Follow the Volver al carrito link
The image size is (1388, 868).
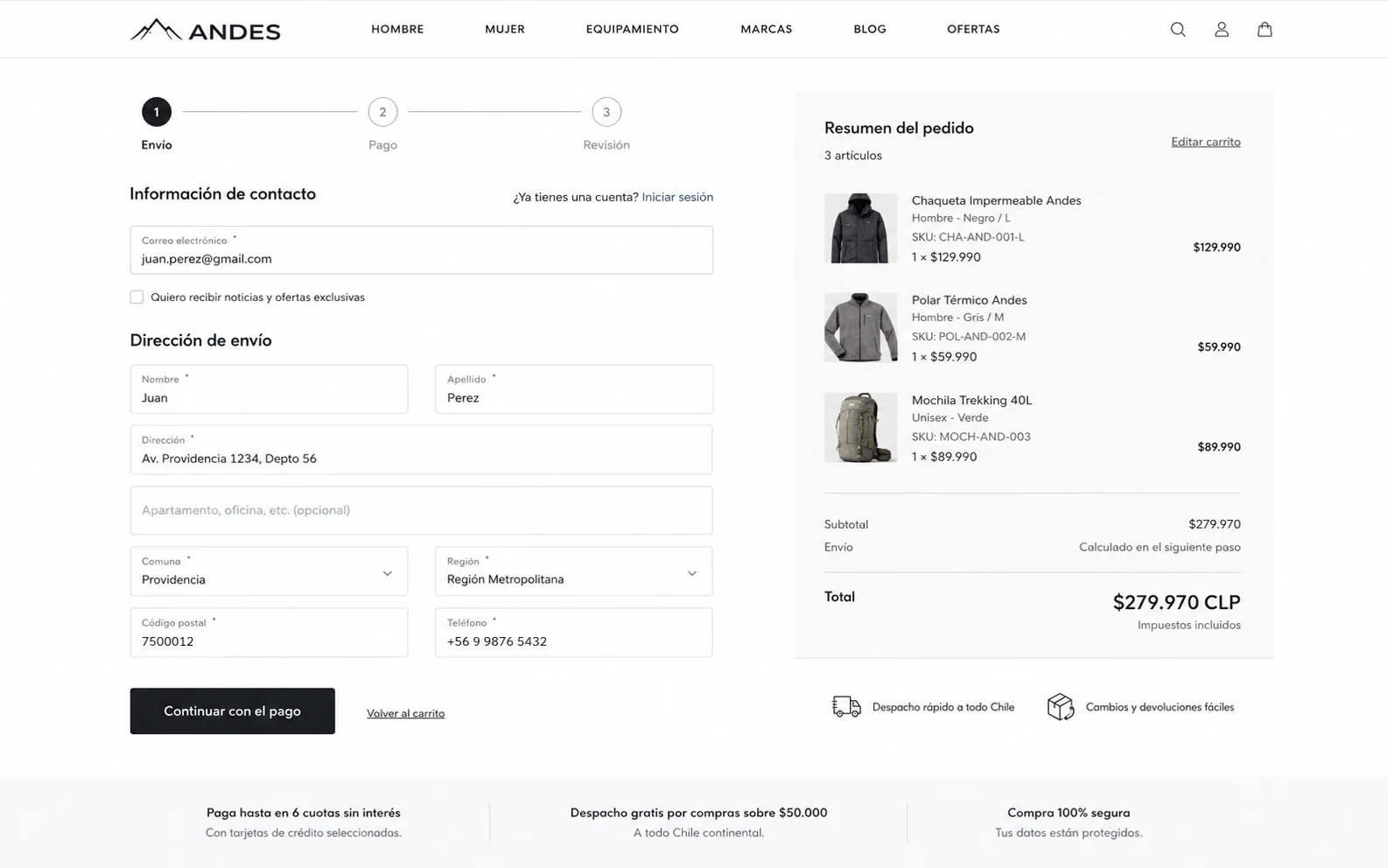(x=405, y=713)
